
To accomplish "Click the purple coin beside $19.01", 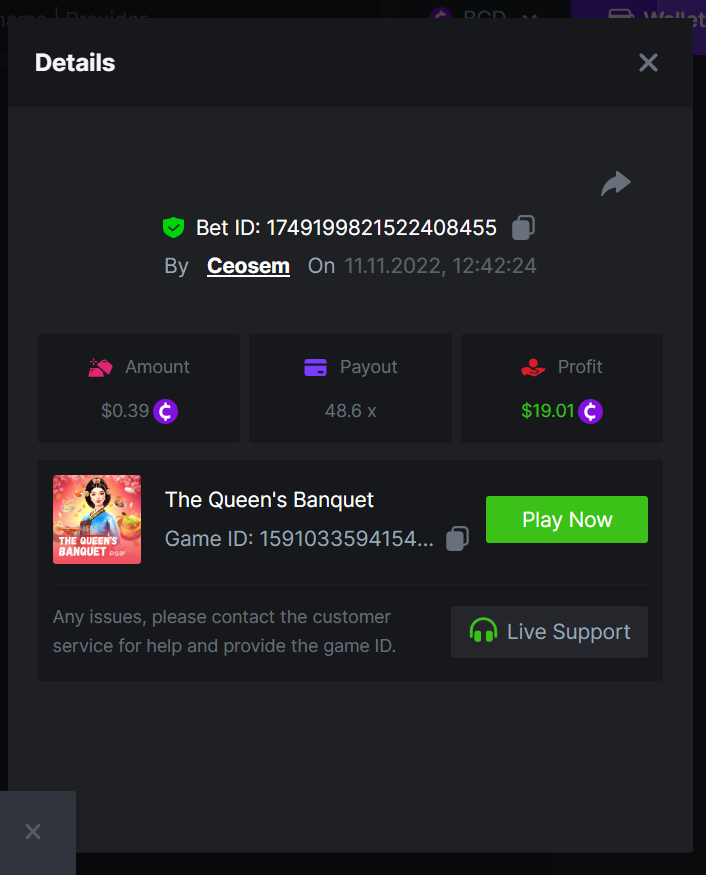I will [592, 411].
